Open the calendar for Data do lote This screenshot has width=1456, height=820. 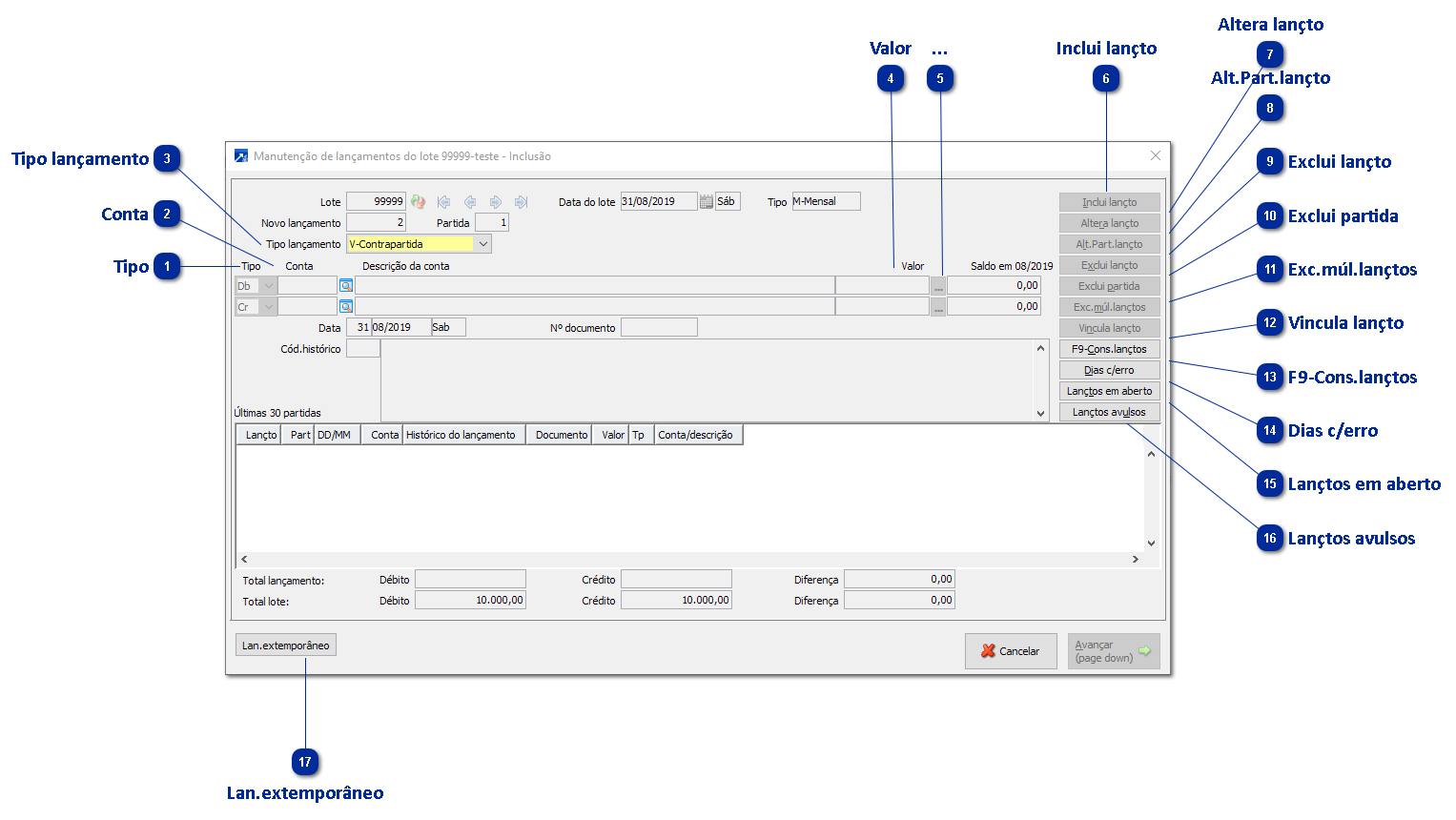(x=707, y=201)
